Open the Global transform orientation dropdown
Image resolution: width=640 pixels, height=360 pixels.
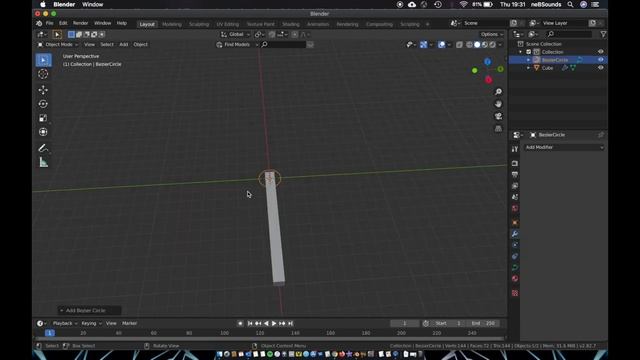(236, 35)
